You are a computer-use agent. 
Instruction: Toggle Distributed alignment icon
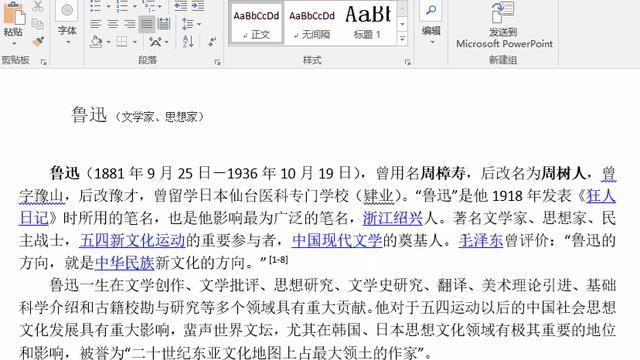point(164,24)
